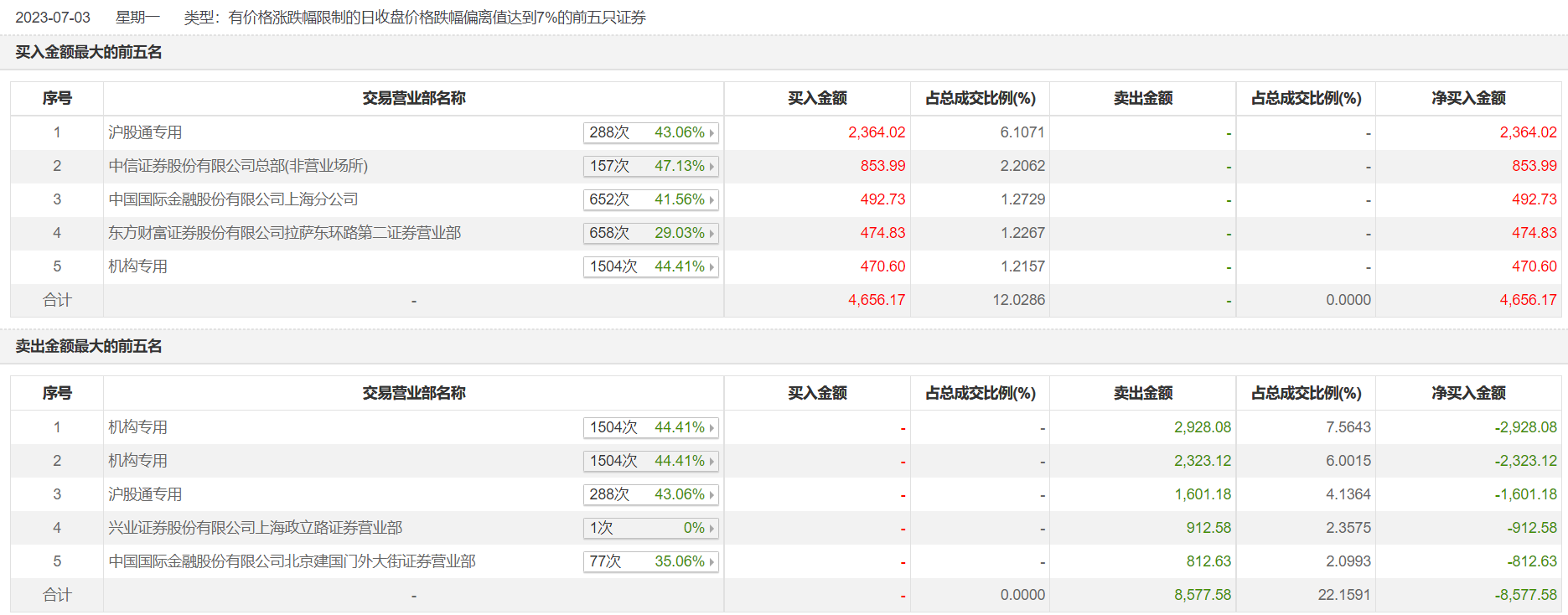Click the date 2023-07-03
1568x615 pixels.
pyautogui.click(x=53, y=18)
